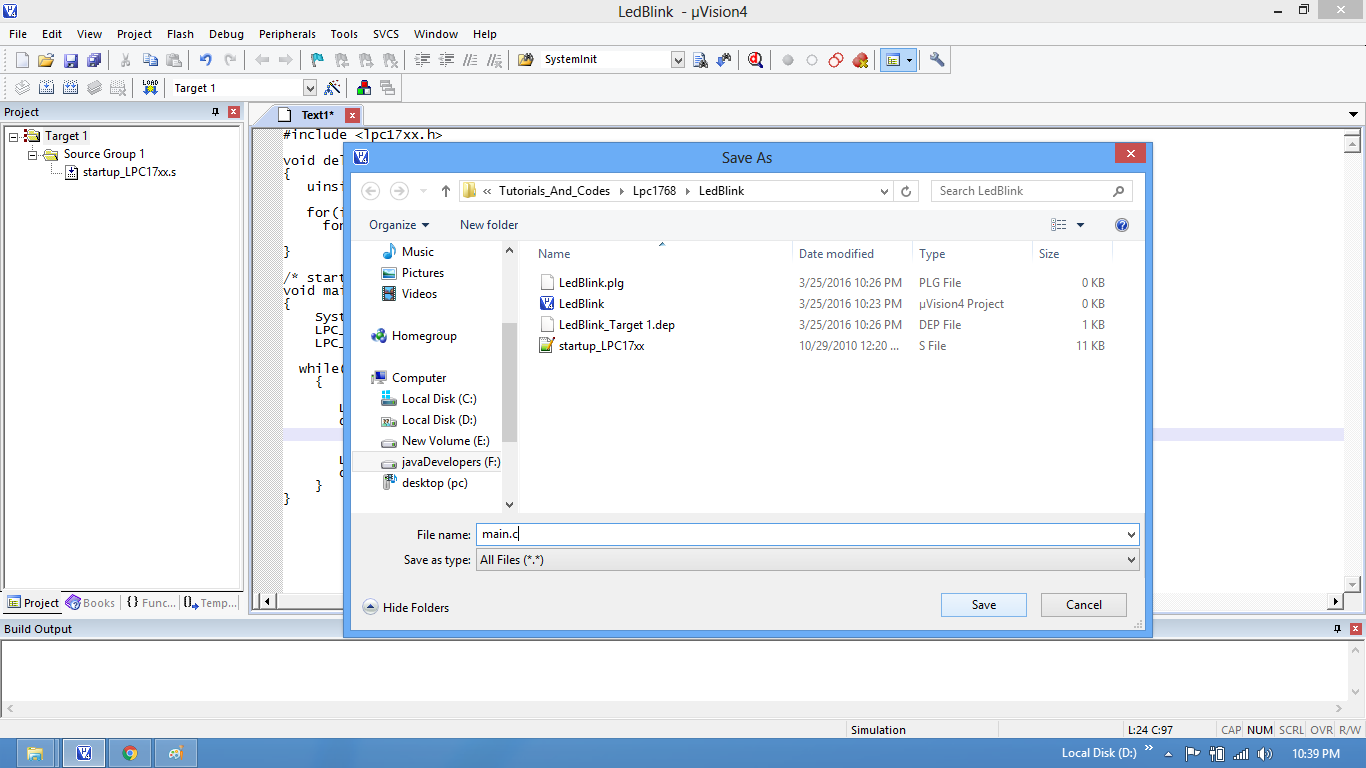
Task: Click the Manage Multi-Project Workspace icon
Action: pos(388,88)
